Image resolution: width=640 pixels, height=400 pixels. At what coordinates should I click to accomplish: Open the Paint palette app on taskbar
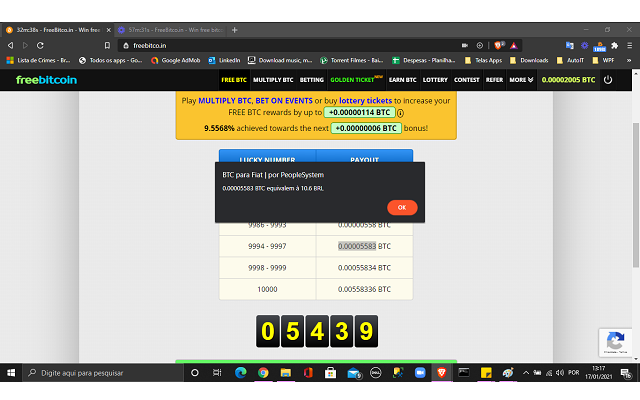[x=508, y=373]
